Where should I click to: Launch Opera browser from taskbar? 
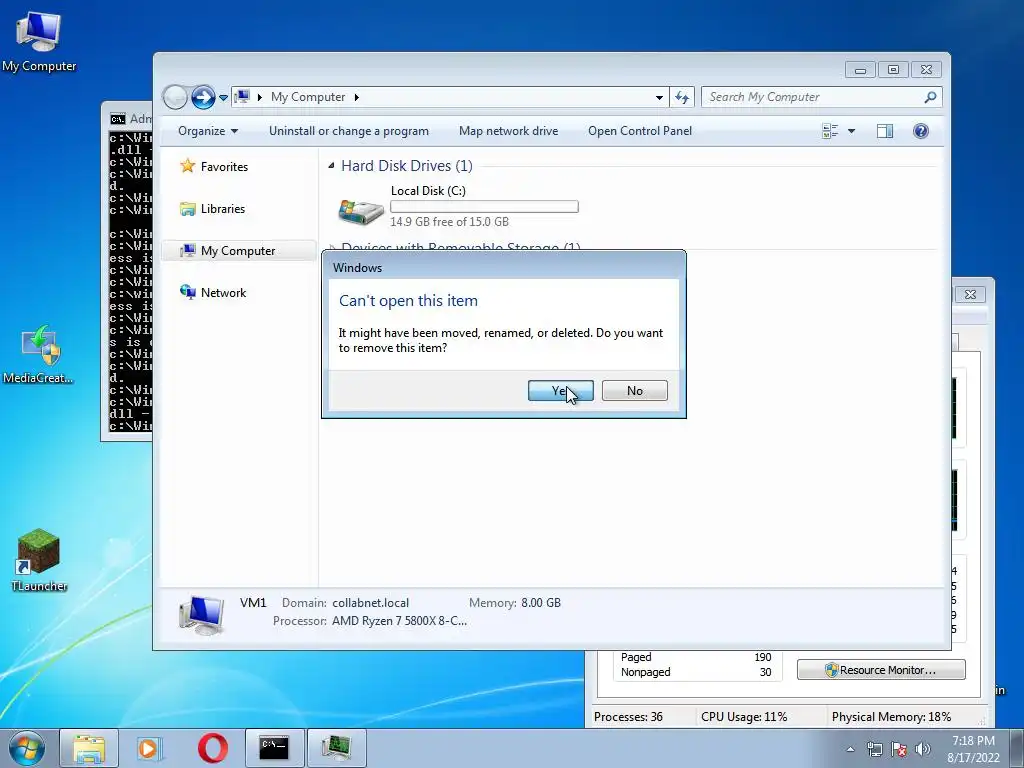[212, 748]
